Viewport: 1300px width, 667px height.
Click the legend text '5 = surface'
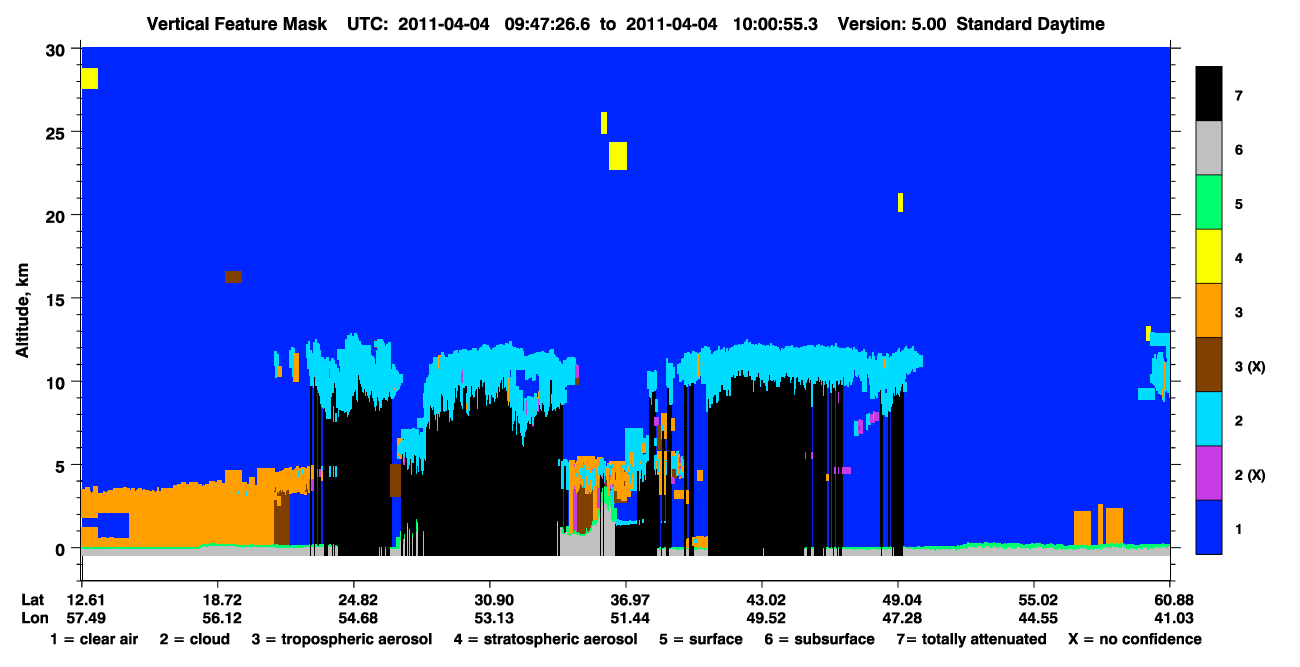pos(701,639)
